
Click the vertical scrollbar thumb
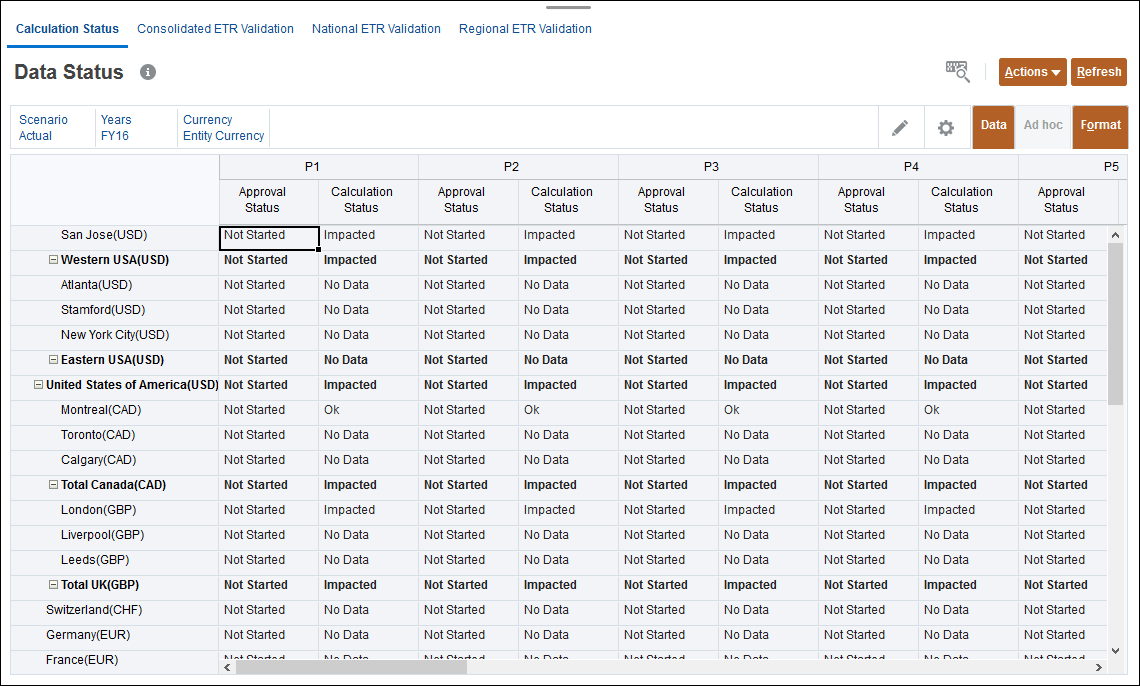[x=1115, y=324]
